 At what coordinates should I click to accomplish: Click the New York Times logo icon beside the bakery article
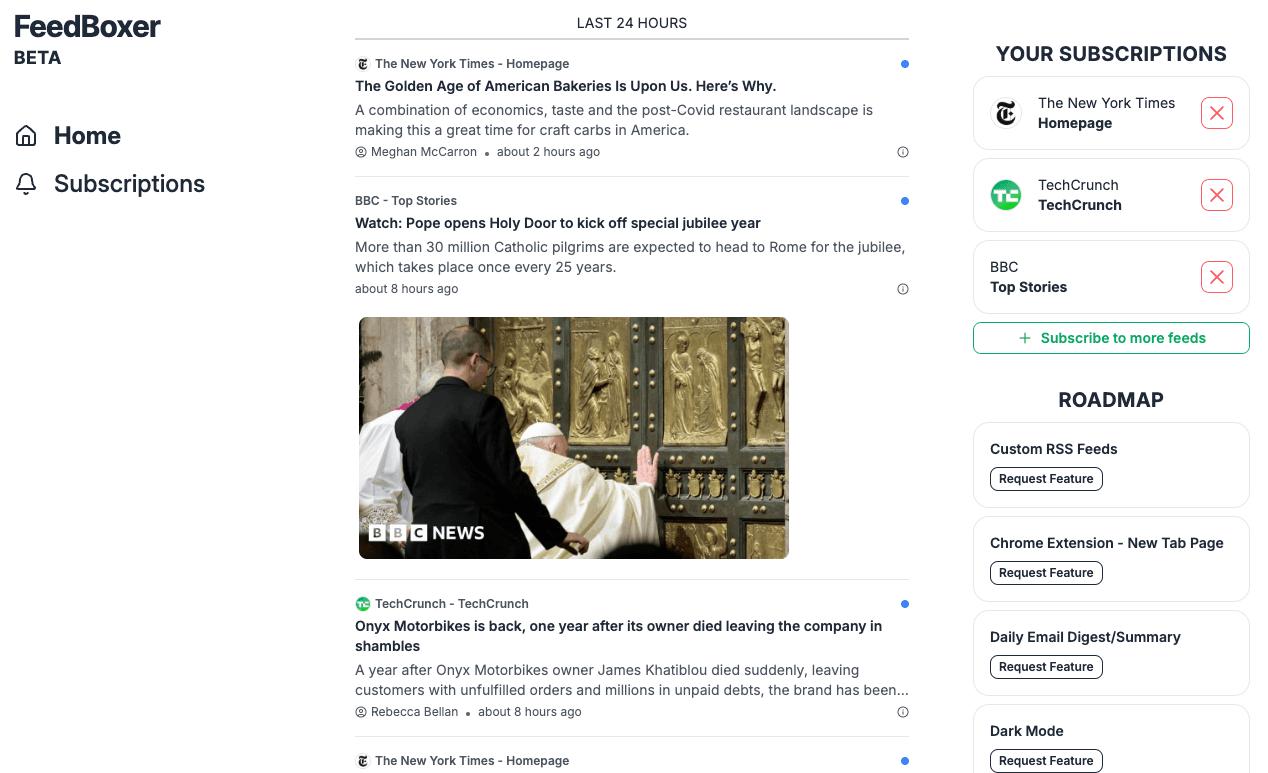pyautogui.click(x=362, y=63)
